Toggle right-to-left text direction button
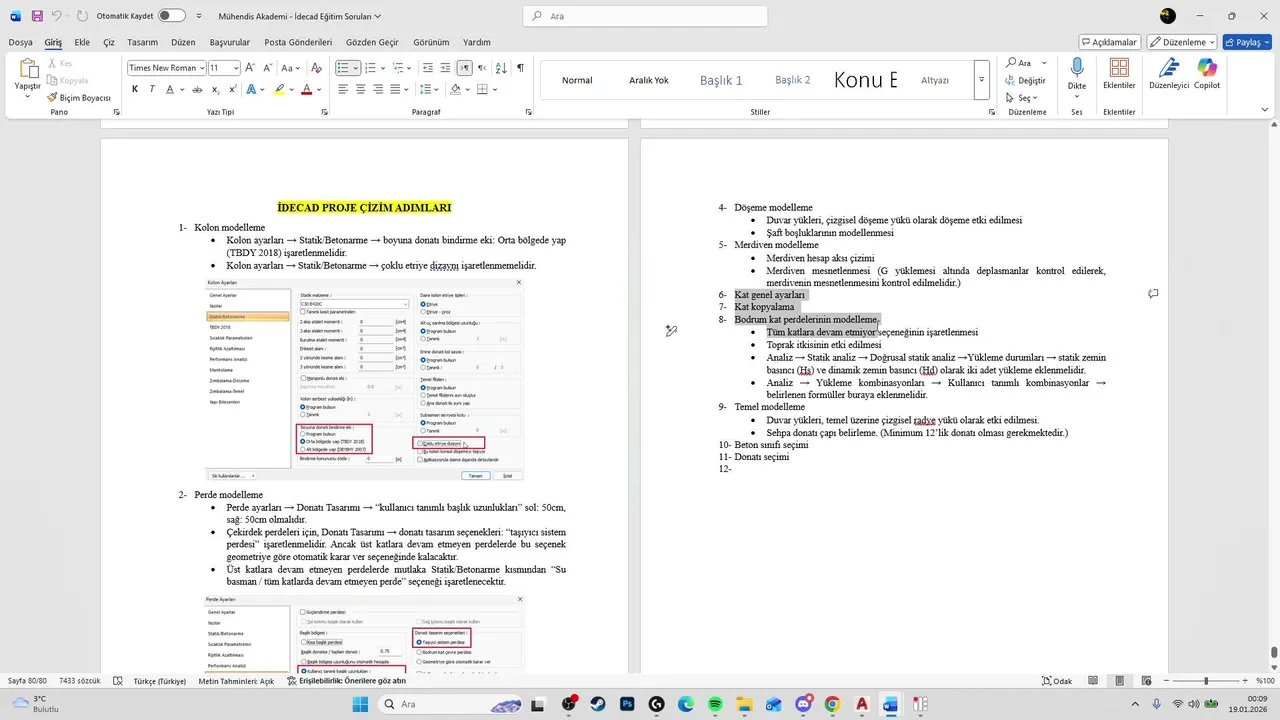The width and height of the screenshot is (1280, 720). tap(482, 68)
